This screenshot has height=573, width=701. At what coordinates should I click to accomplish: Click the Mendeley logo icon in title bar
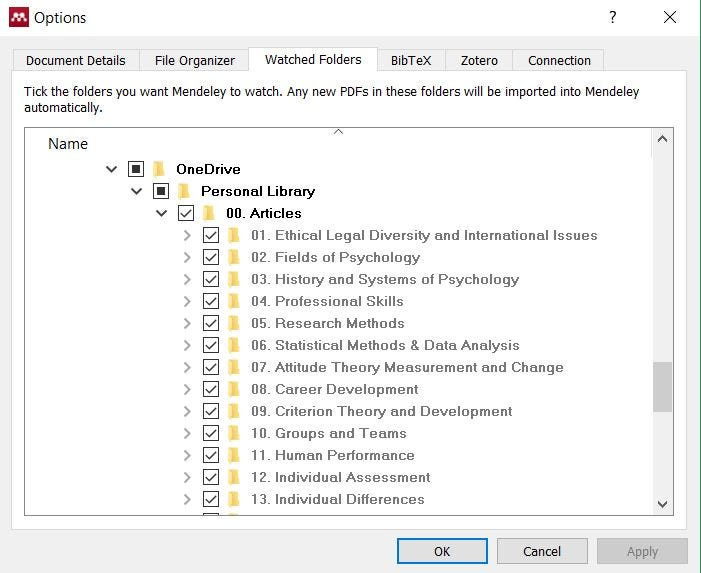19,17
